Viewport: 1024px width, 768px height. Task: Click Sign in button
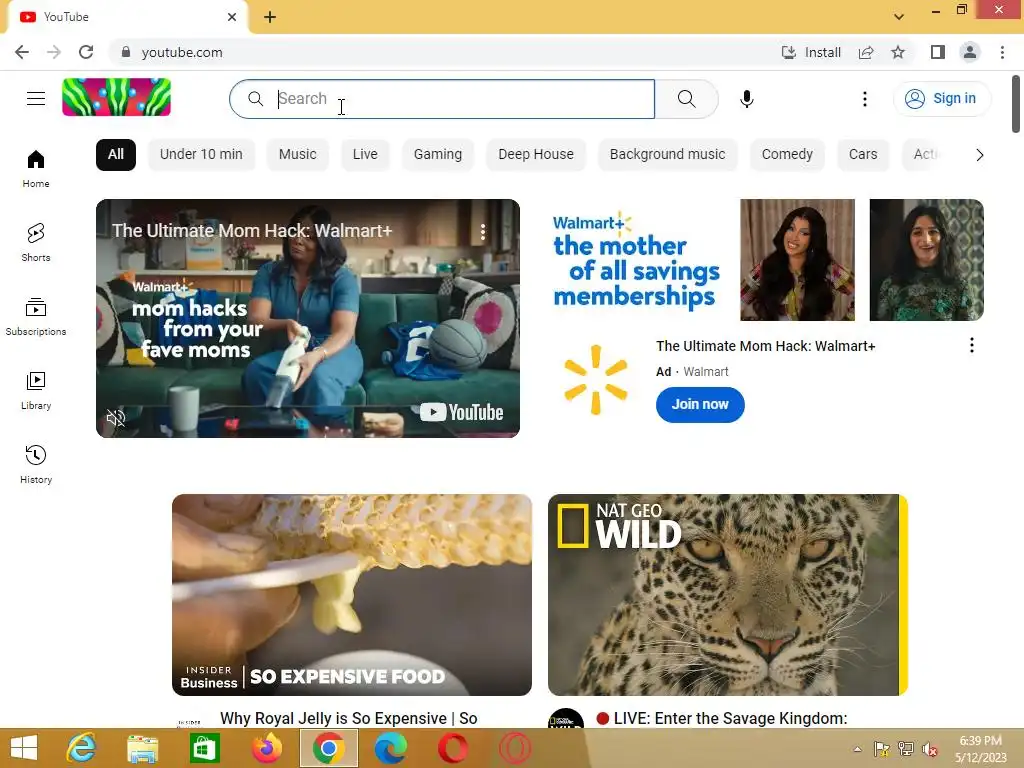point(942,99)
